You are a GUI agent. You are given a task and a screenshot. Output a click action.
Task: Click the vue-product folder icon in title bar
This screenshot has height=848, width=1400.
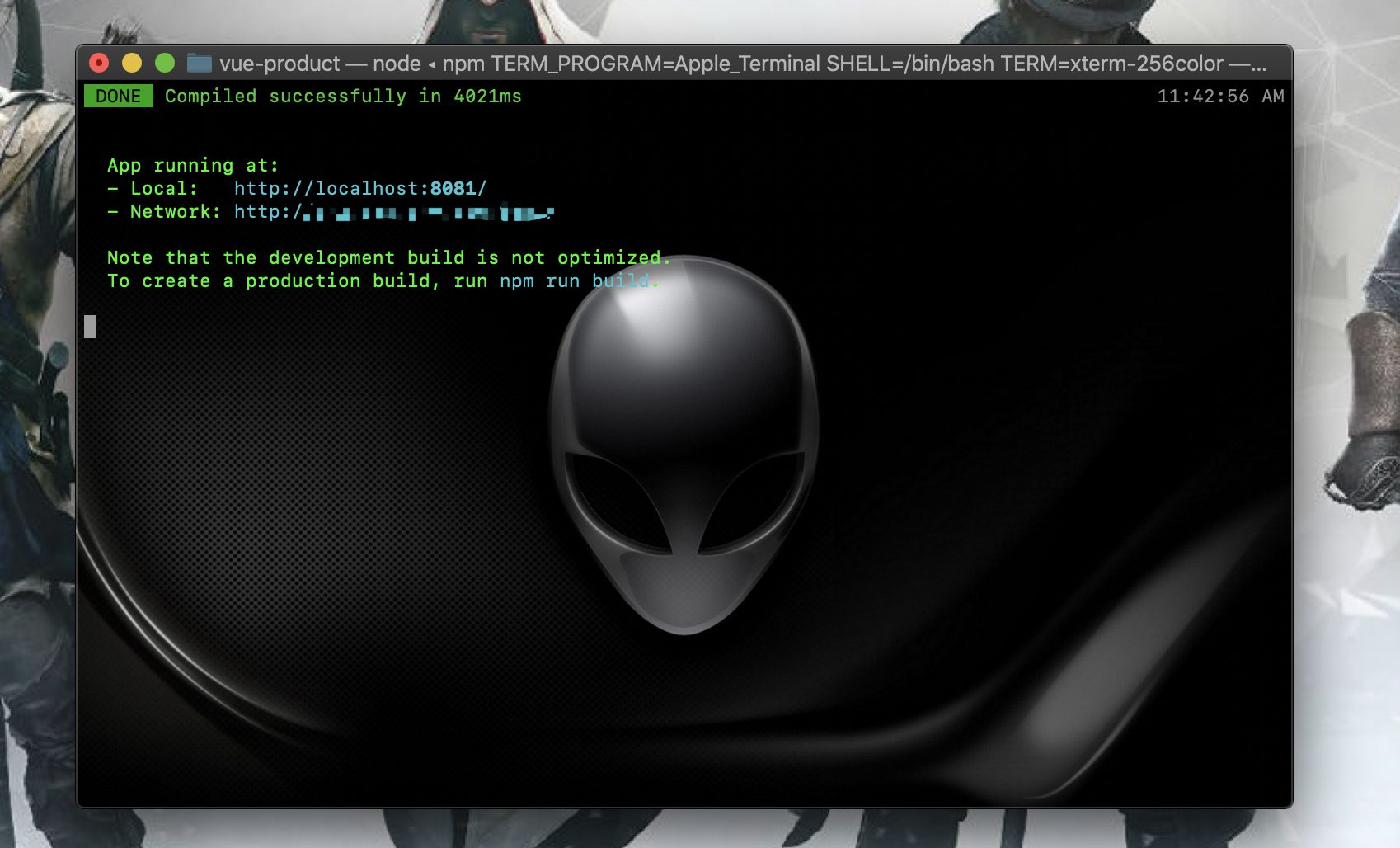pos(200,63)
